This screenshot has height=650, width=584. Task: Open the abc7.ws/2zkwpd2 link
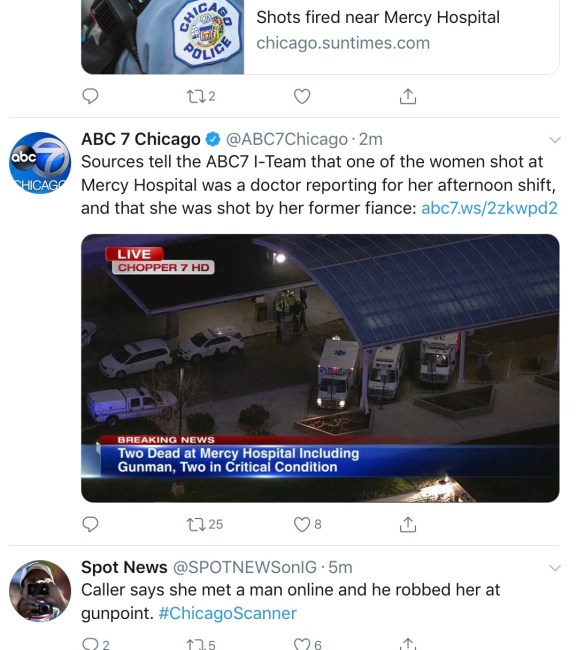489,208
